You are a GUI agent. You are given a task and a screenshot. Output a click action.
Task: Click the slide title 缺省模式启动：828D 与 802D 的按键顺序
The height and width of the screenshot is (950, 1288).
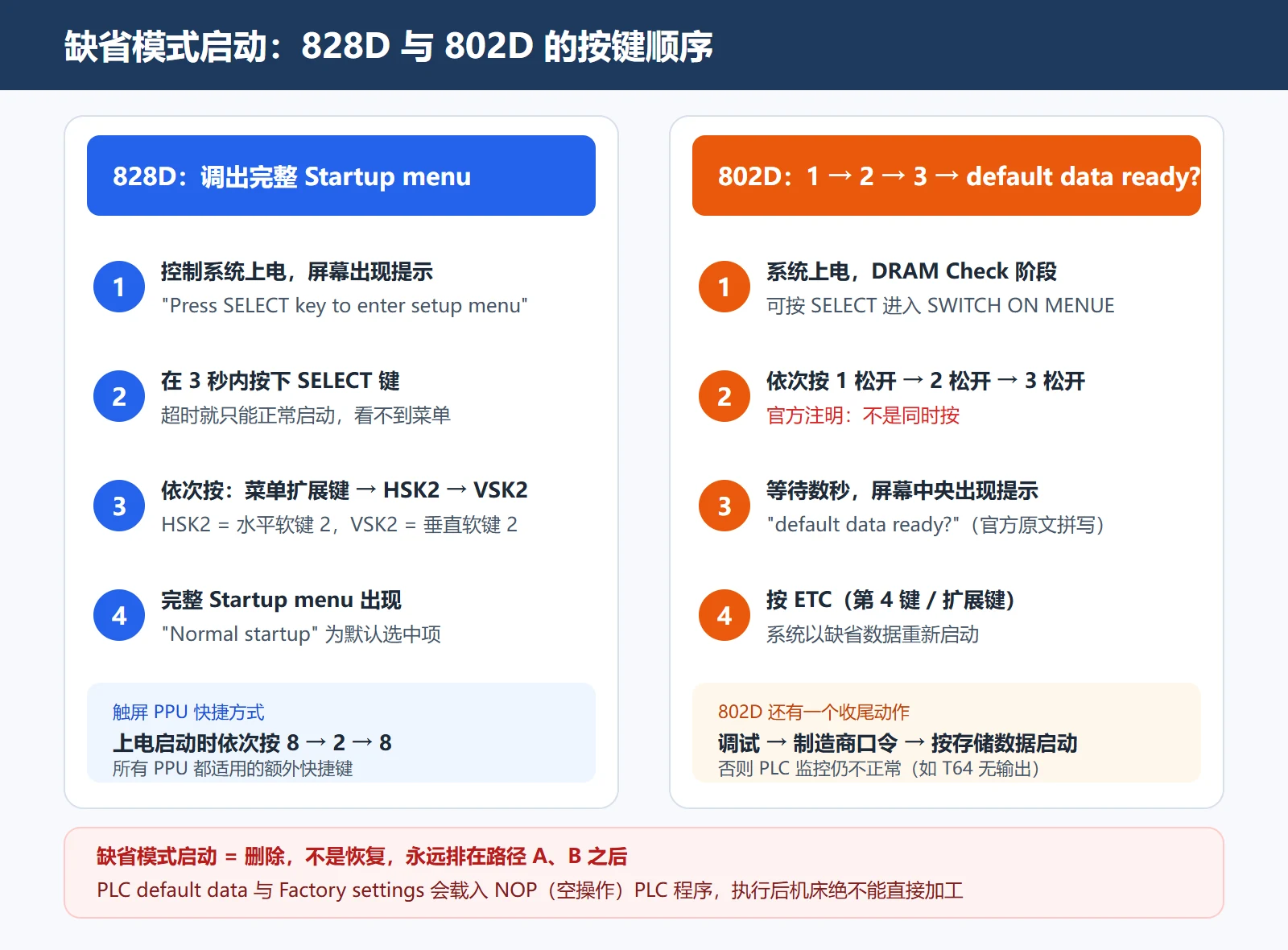coord(389,46)
